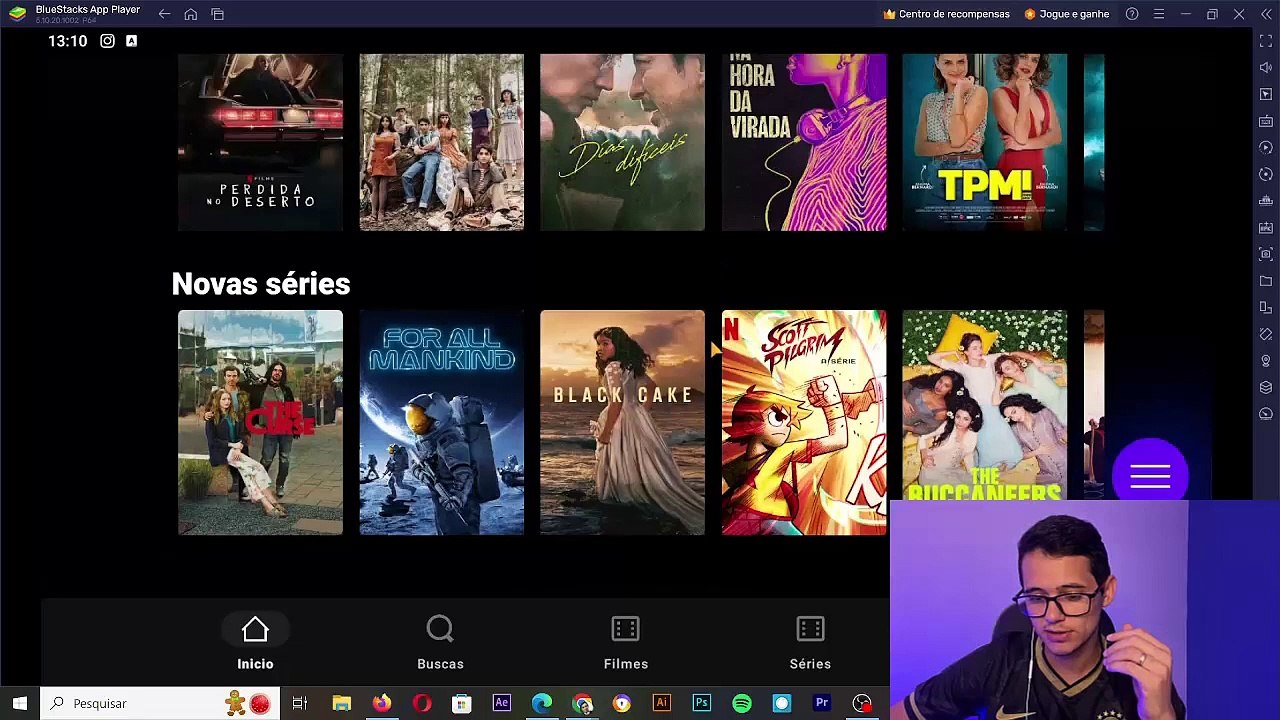Click the Jogue e ganhe button
This screenshot has width=1280, height=720.
pos(1066,14)
